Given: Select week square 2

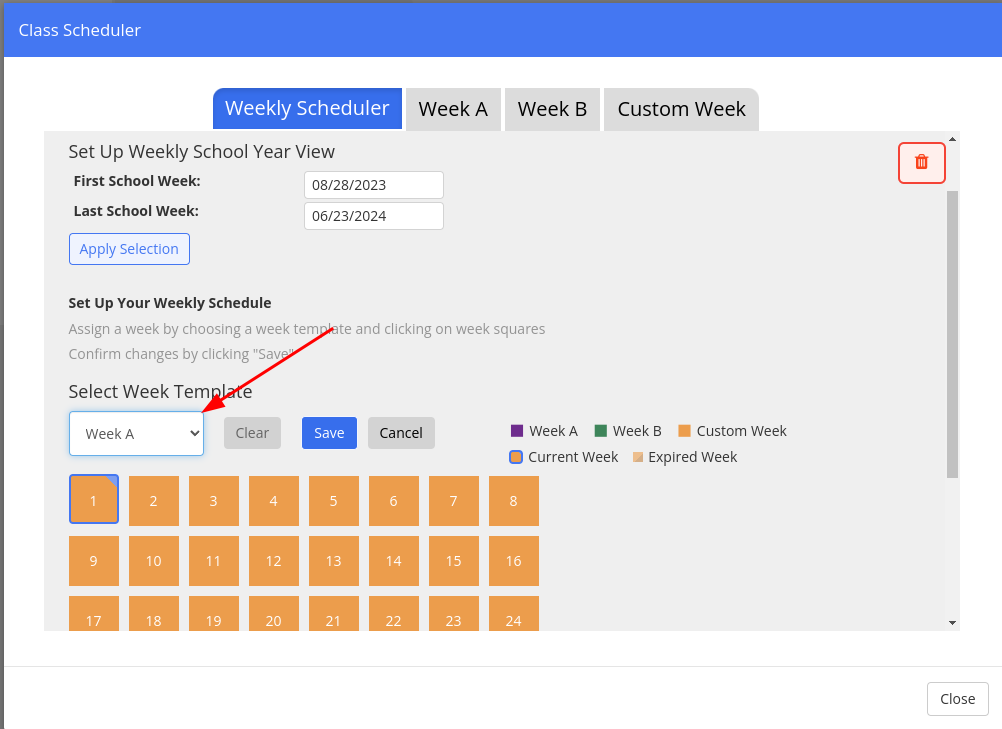Looking at the screenshot, I should [x=154, y=501].
